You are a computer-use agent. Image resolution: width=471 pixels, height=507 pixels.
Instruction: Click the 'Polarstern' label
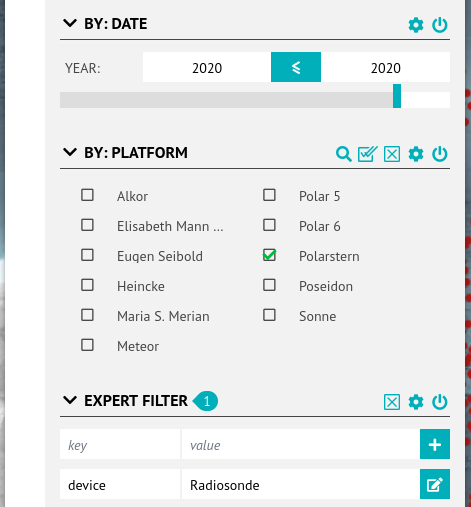[x=329, y=256]
